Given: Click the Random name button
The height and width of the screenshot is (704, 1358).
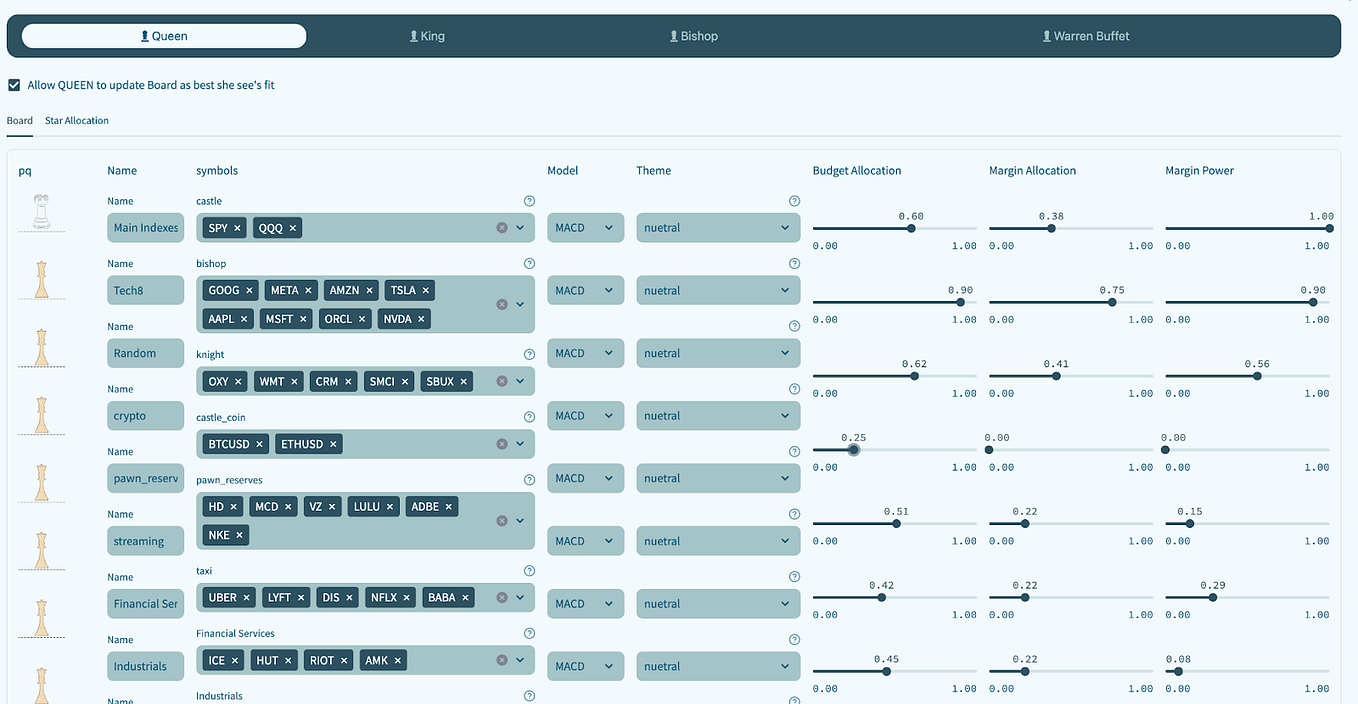Looking at the screenshot, I should point(145,353).
